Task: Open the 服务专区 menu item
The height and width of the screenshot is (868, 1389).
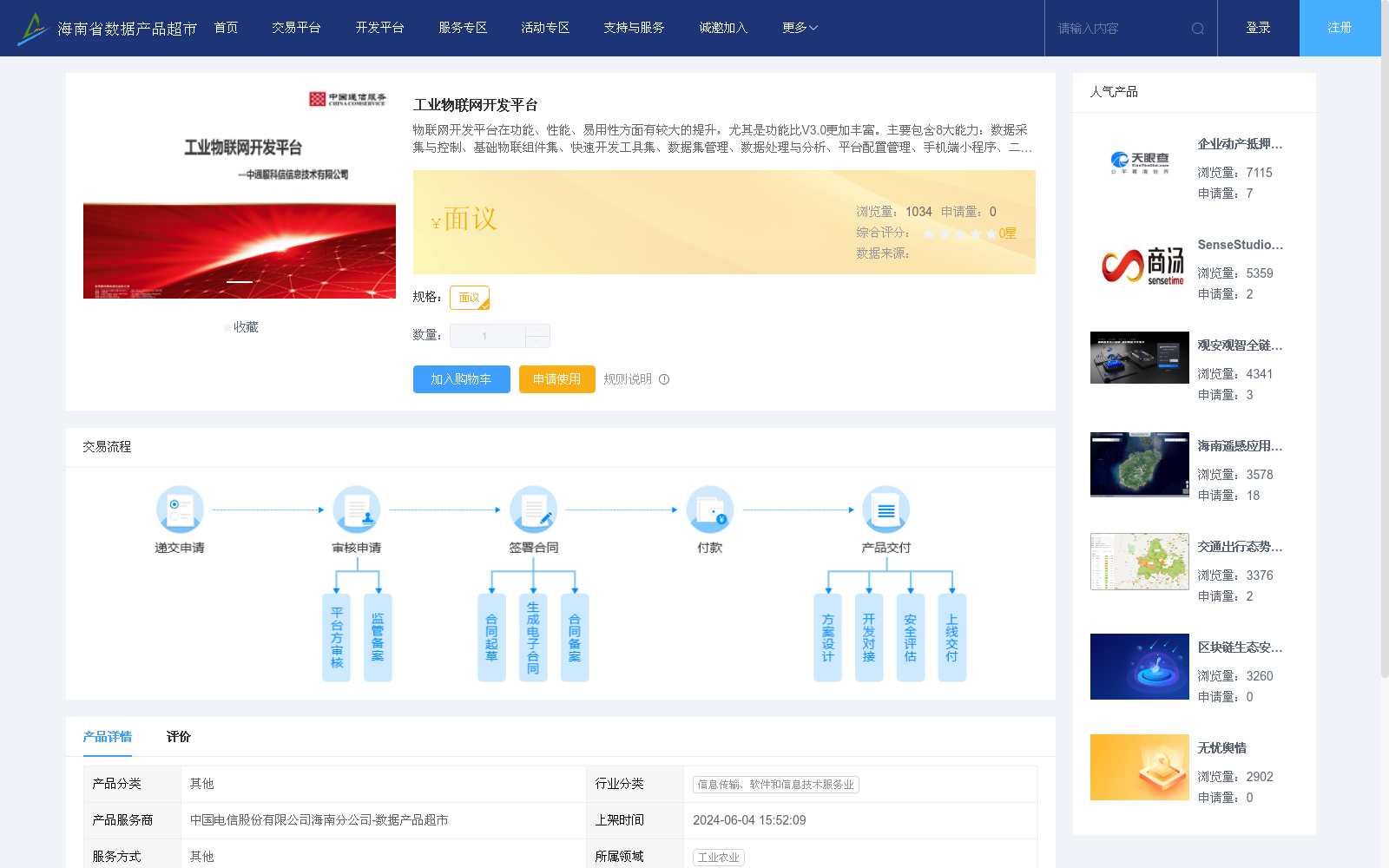Action: pyautogui.click(x=463, y=28)
